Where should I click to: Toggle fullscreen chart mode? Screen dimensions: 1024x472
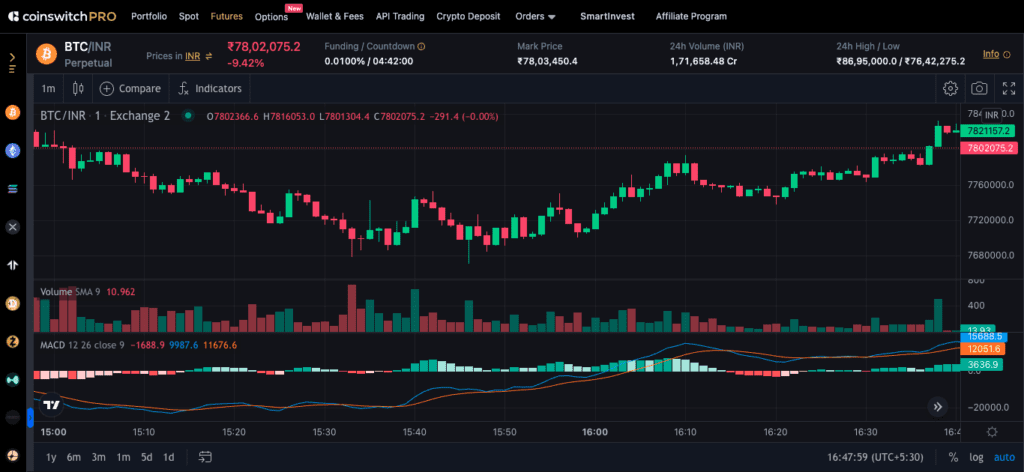(1008, 88)
